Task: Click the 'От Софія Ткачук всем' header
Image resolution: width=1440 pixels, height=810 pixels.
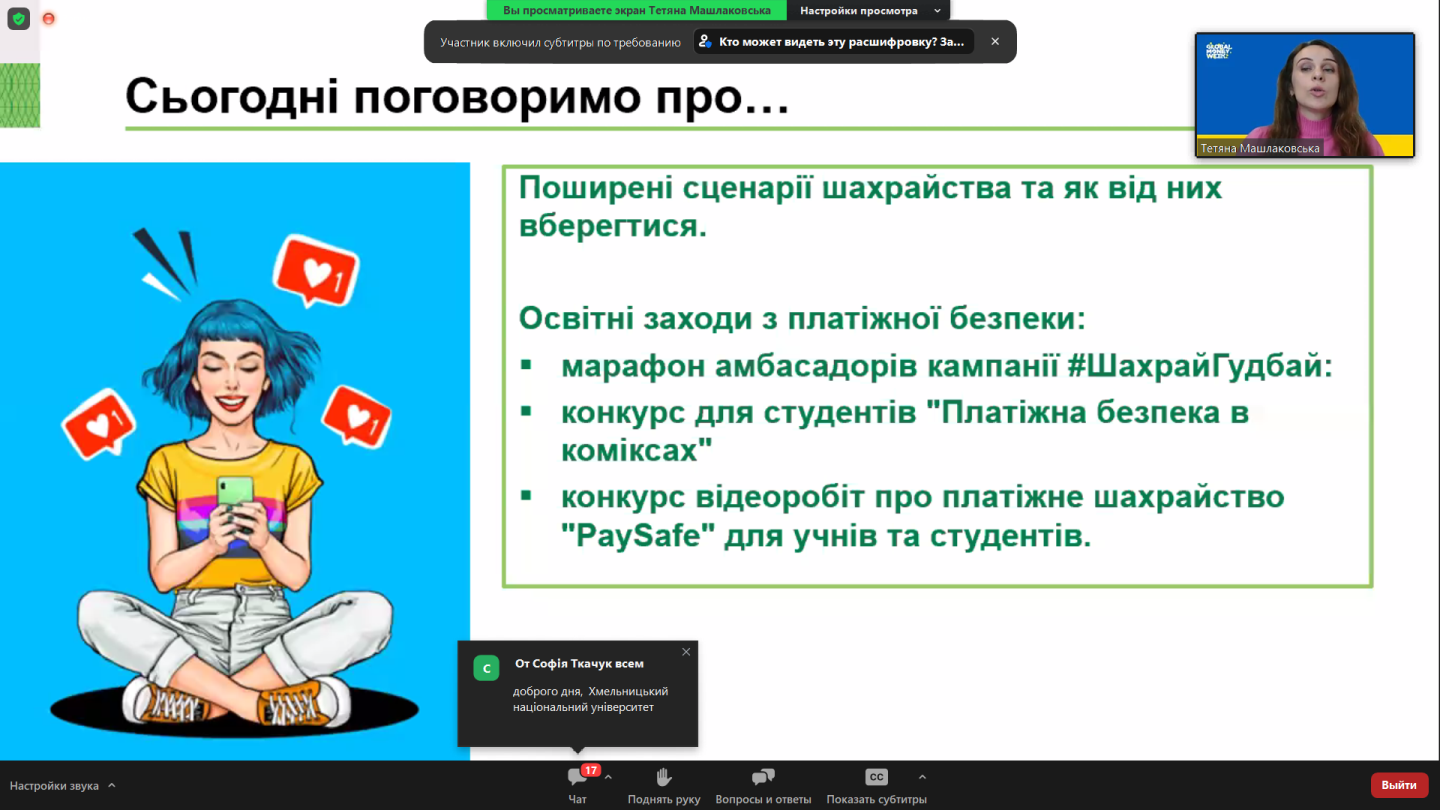Action: (x=579, y=663)
